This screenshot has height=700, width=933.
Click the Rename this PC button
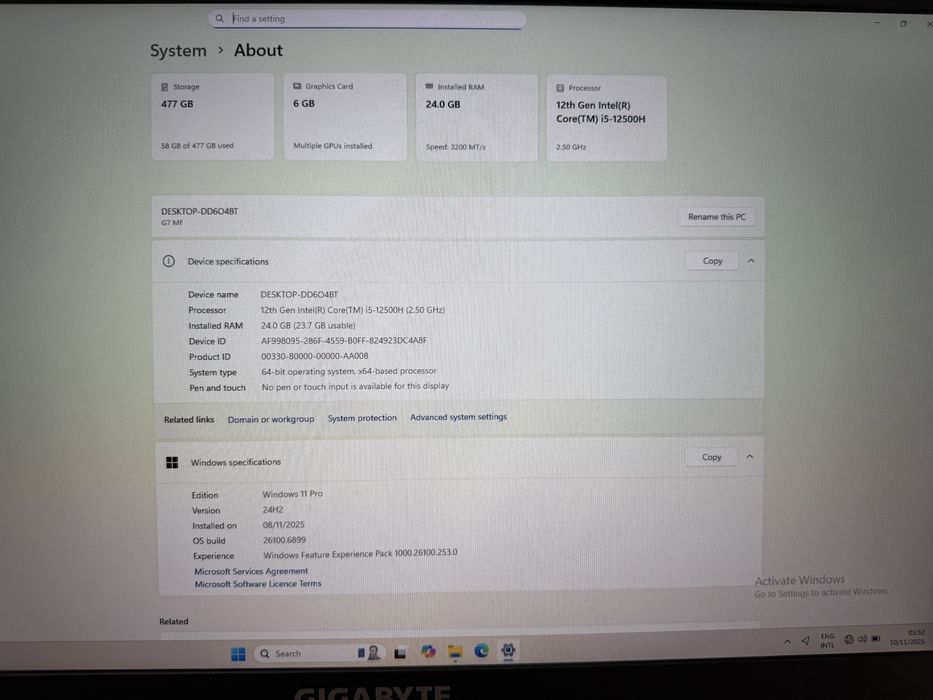tap(716, 217)
